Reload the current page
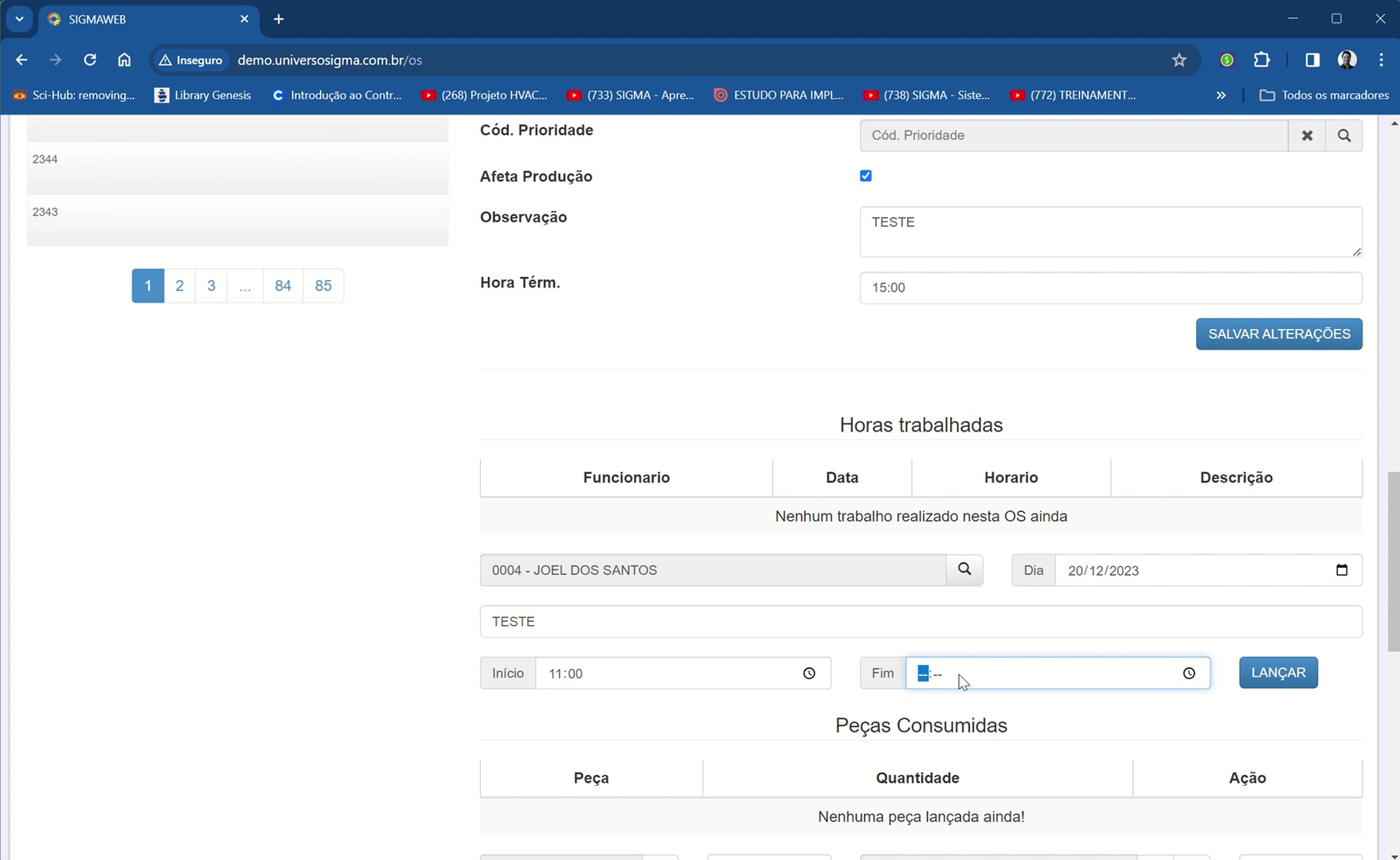1400x860 pixels. (x=90, y=60)
